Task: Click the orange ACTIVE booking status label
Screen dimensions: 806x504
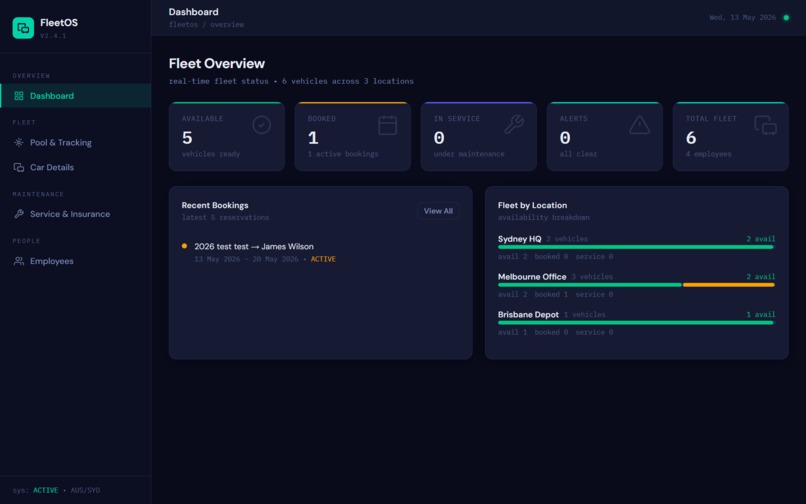Action: coord(323,259)
